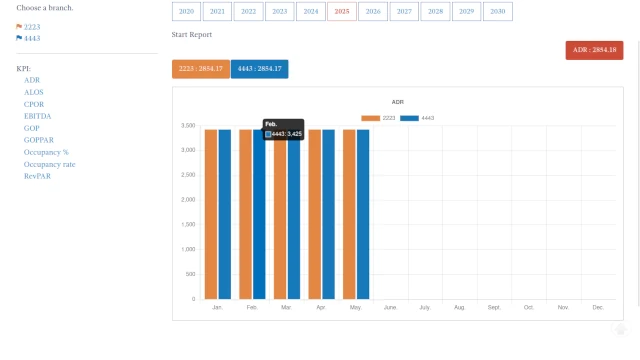
Task: Open the ADR KPI
Action: [x=32, y=80]
